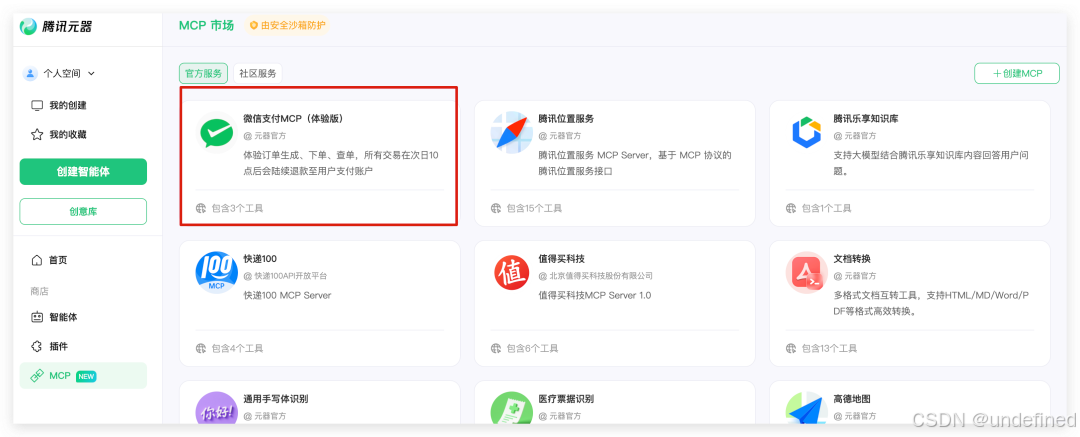
Task: Click the 快递100 MCP blue logo
Action: (216, 272)
